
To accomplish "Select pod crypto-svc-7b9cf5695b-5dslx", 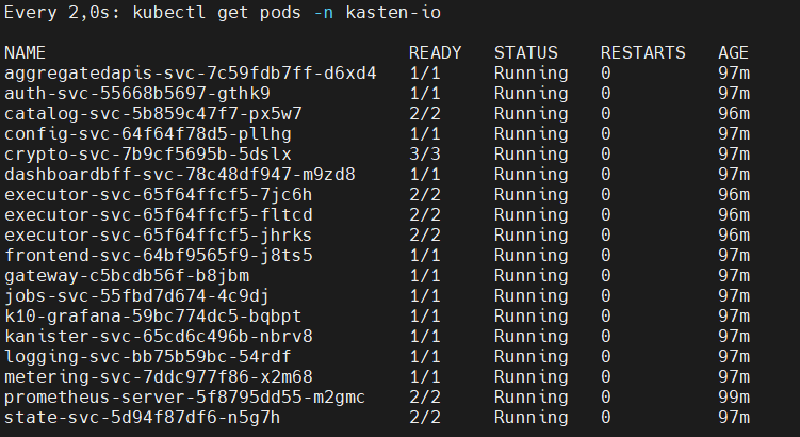I will (x=148, y=154).
